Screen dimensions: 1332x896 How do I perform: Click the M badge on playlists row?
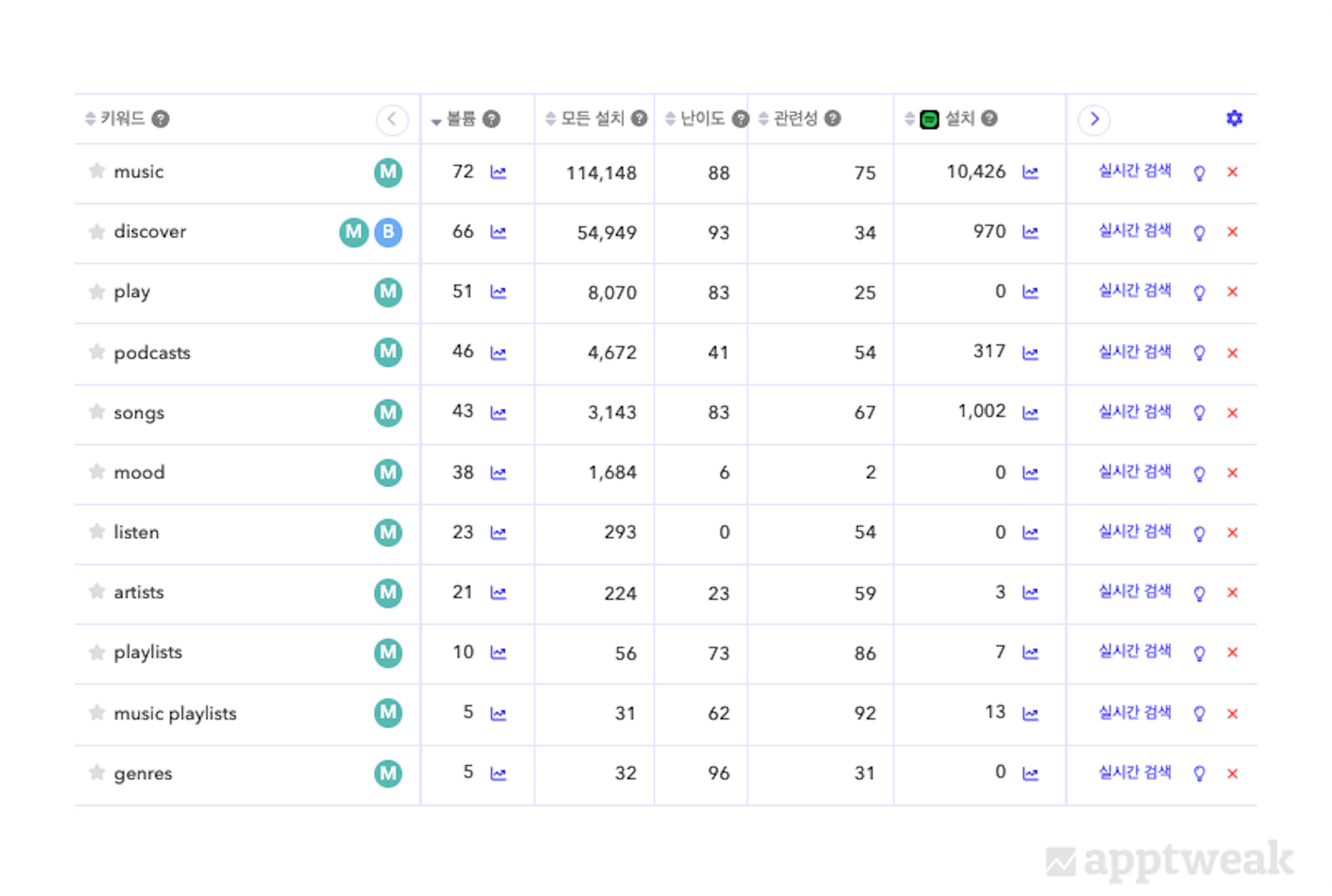point(388,653)
